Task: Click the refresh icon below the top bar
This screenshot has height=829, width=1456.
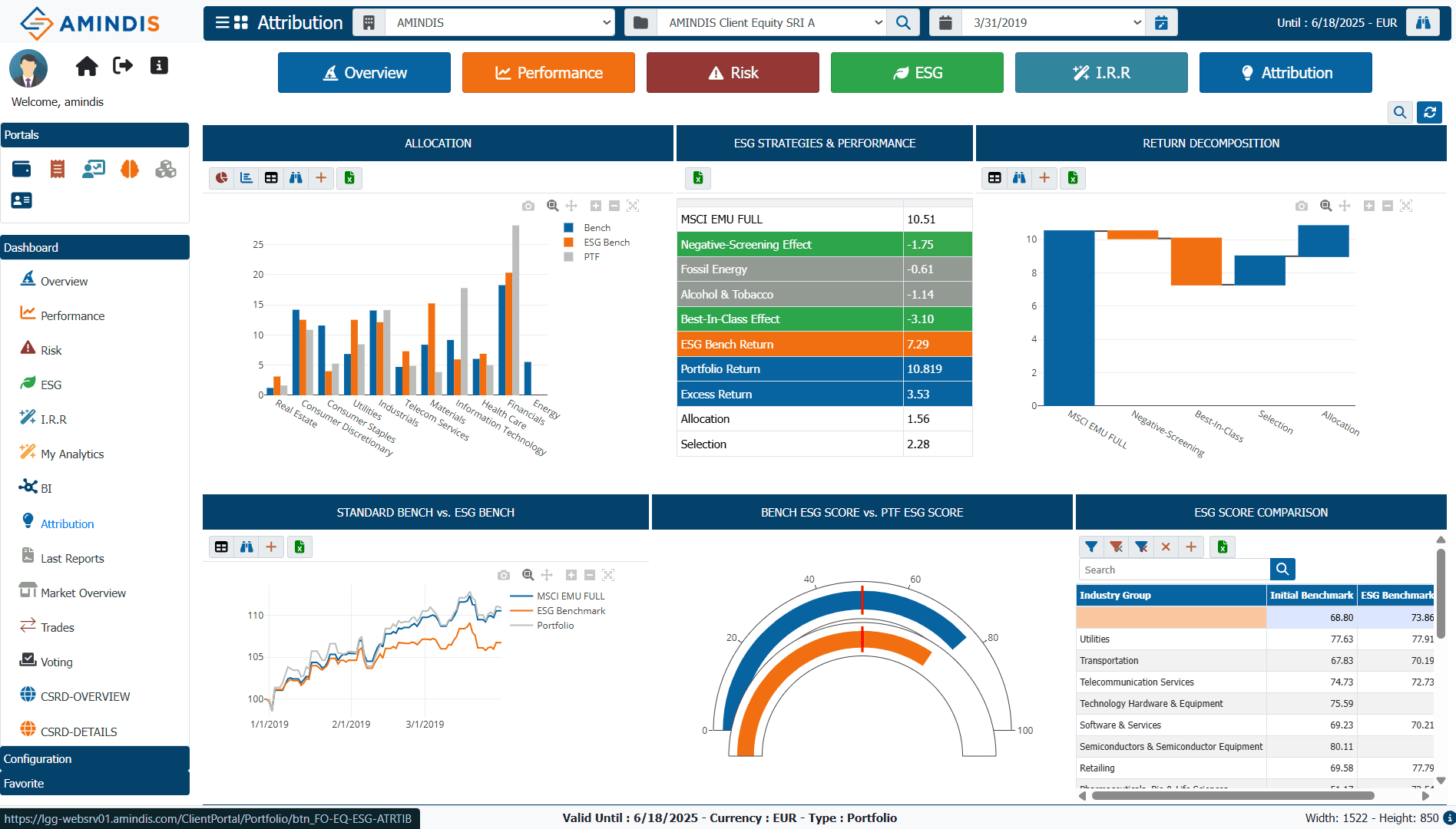Action: (x=1429, y=112)
